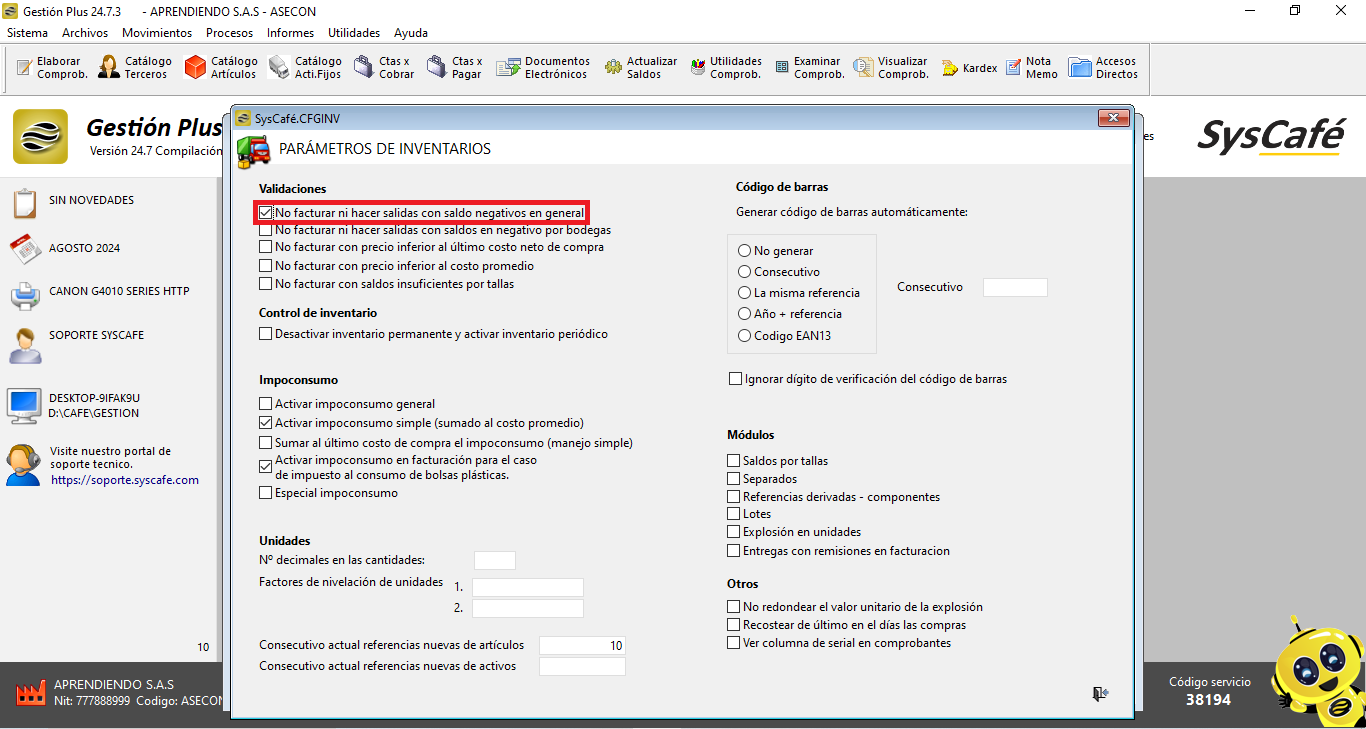Open the soporte.syscafe.com link
The height and width of the screenshot is (729, 1366).
125,480
